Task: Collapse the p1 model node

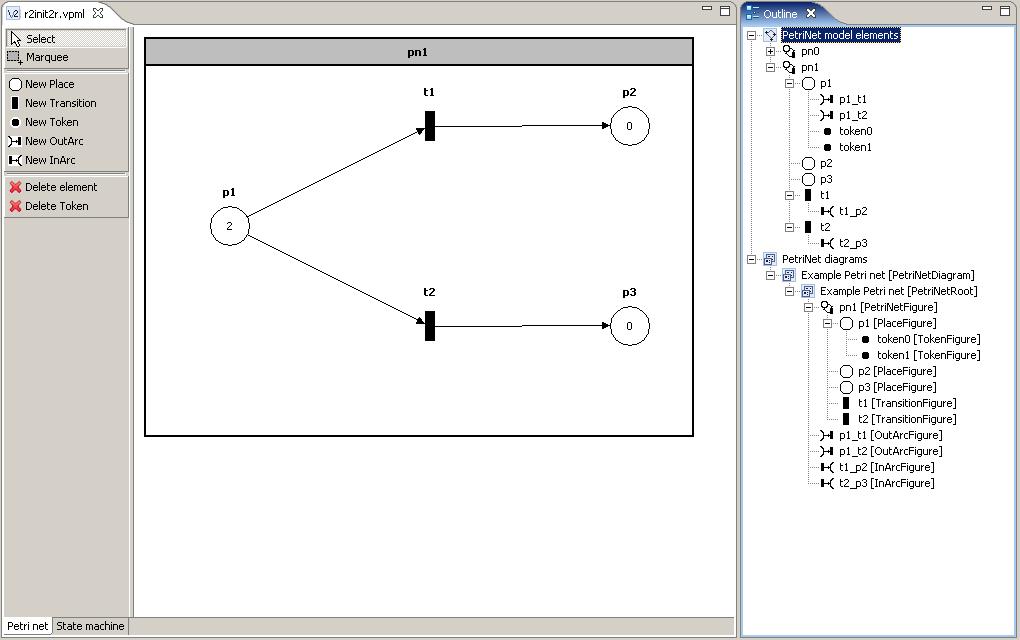Action: coord(789,83)
